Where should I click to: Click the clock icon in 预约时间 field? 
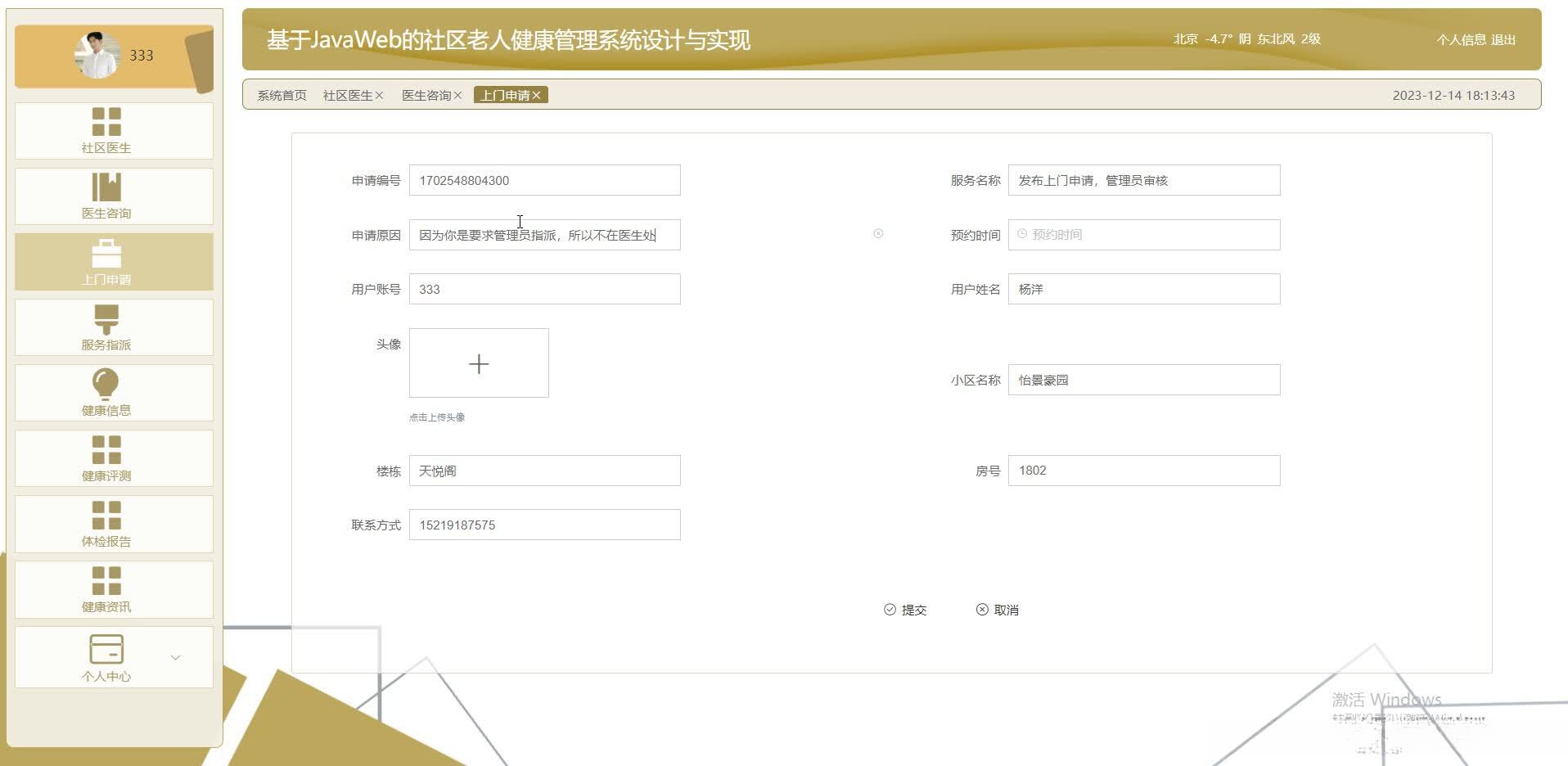pos(1023,234)
